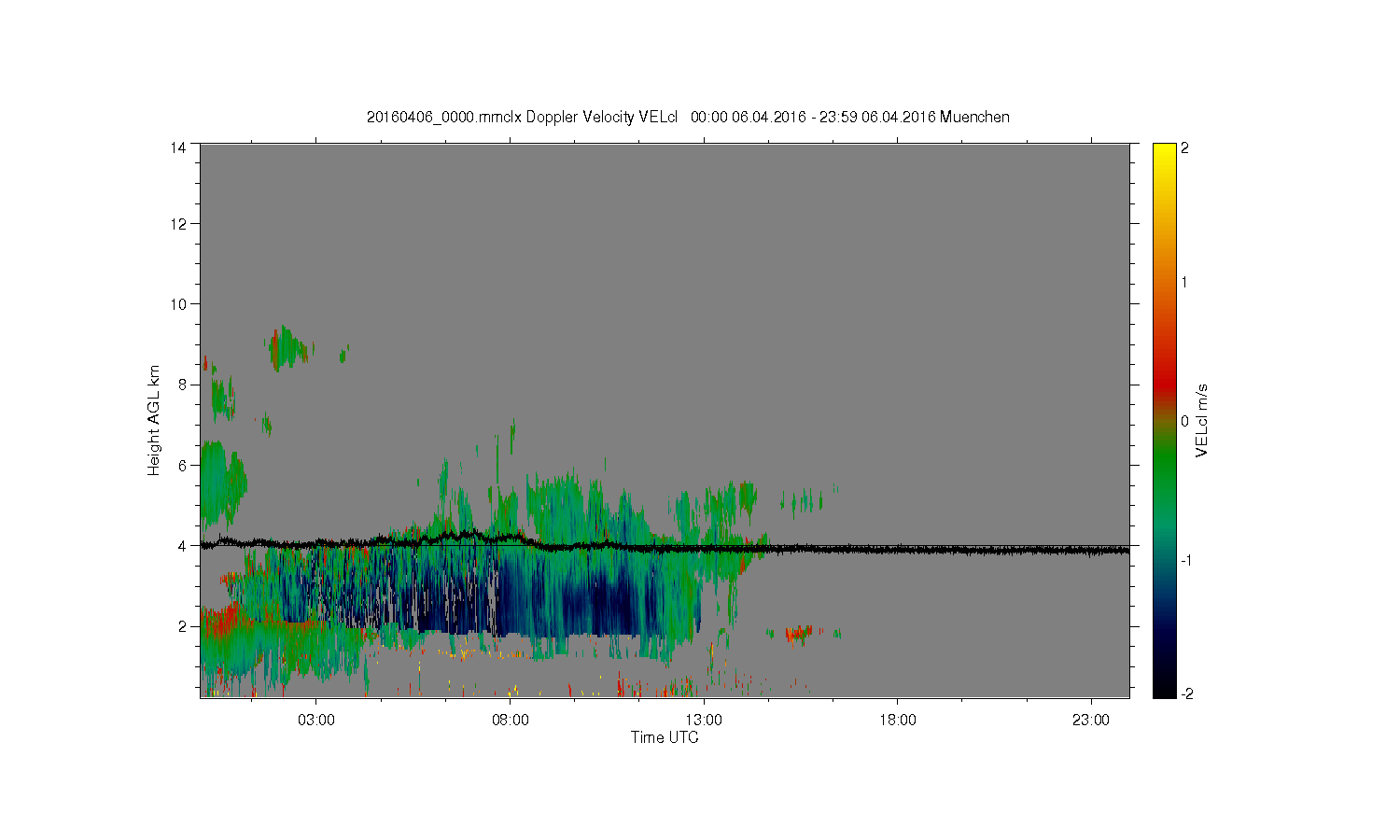Click the colorbar tick label "-2"
The image size is (1400, 840).
(x=1185, y=693)
